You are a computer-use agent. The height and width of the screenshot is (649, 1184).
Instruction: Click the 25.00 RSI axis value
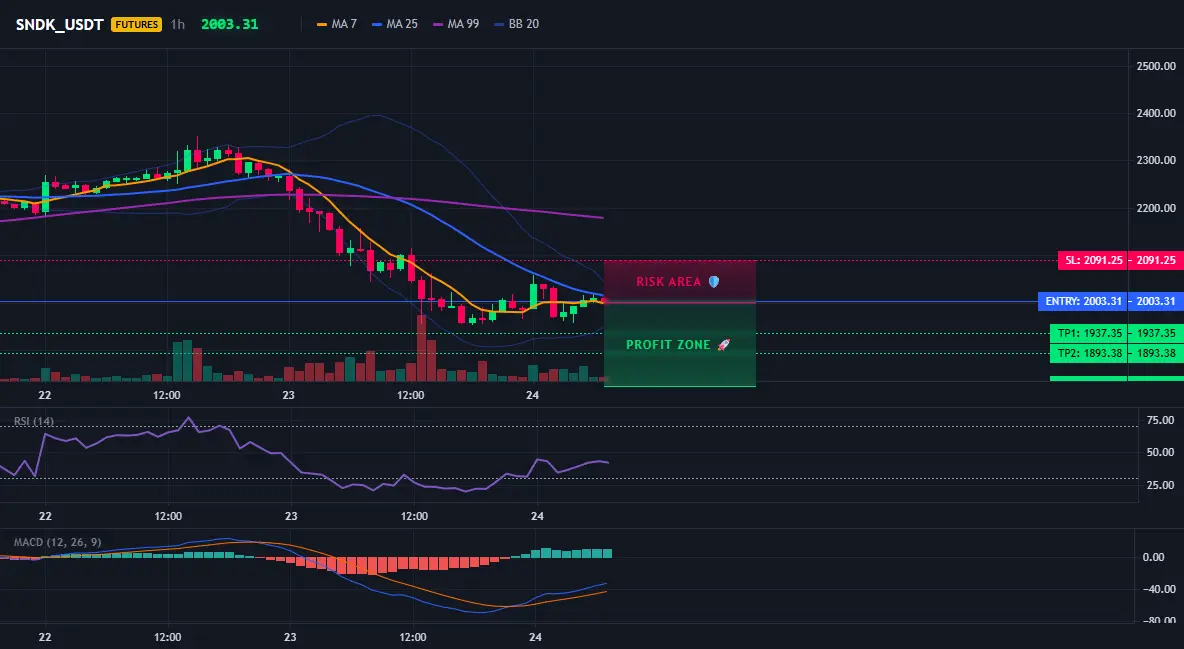(1161, 485)
